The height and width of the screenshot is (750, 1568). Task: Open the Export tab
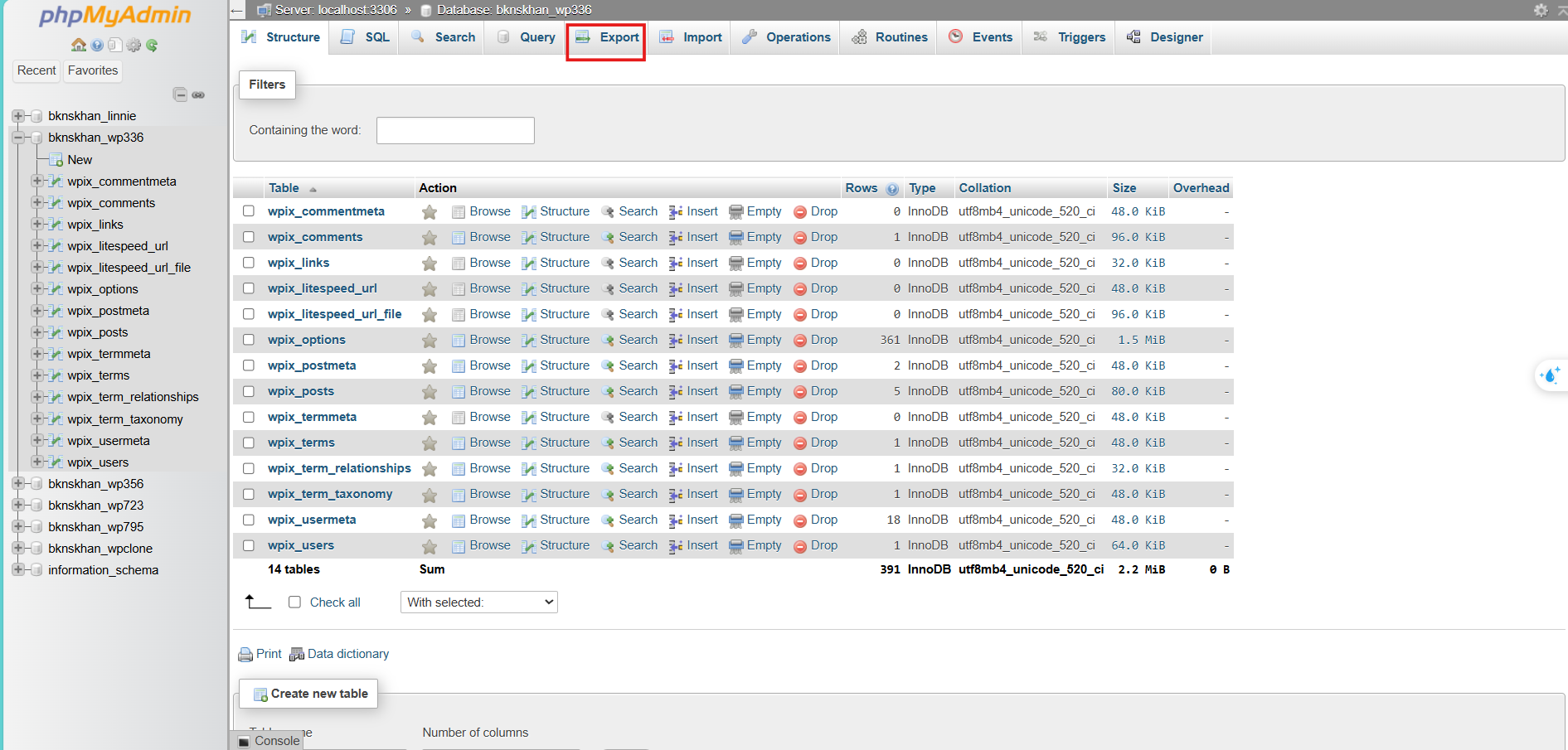607,37
